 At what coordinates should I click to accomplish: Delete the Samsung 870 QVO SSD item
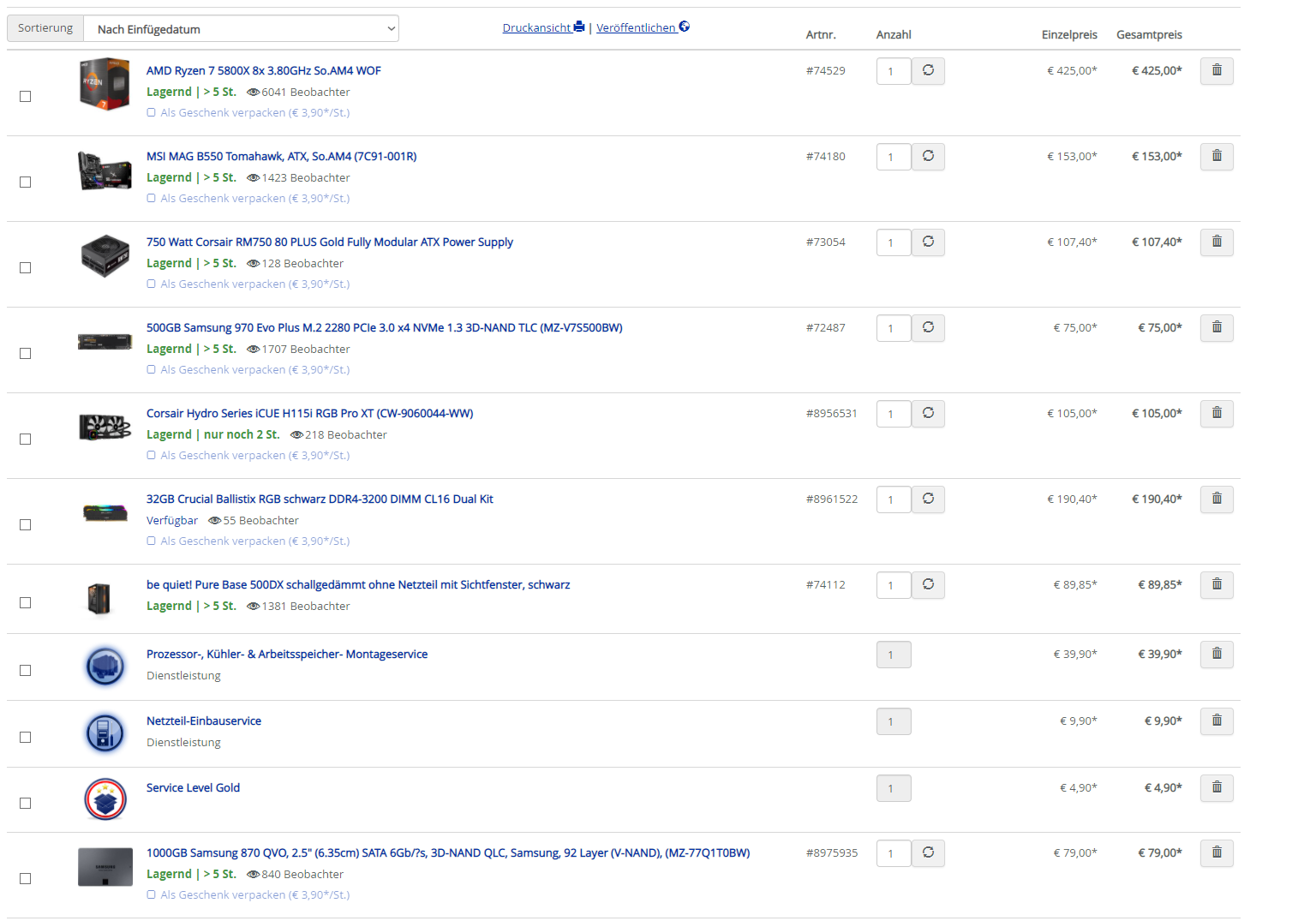pos(1217,853)
